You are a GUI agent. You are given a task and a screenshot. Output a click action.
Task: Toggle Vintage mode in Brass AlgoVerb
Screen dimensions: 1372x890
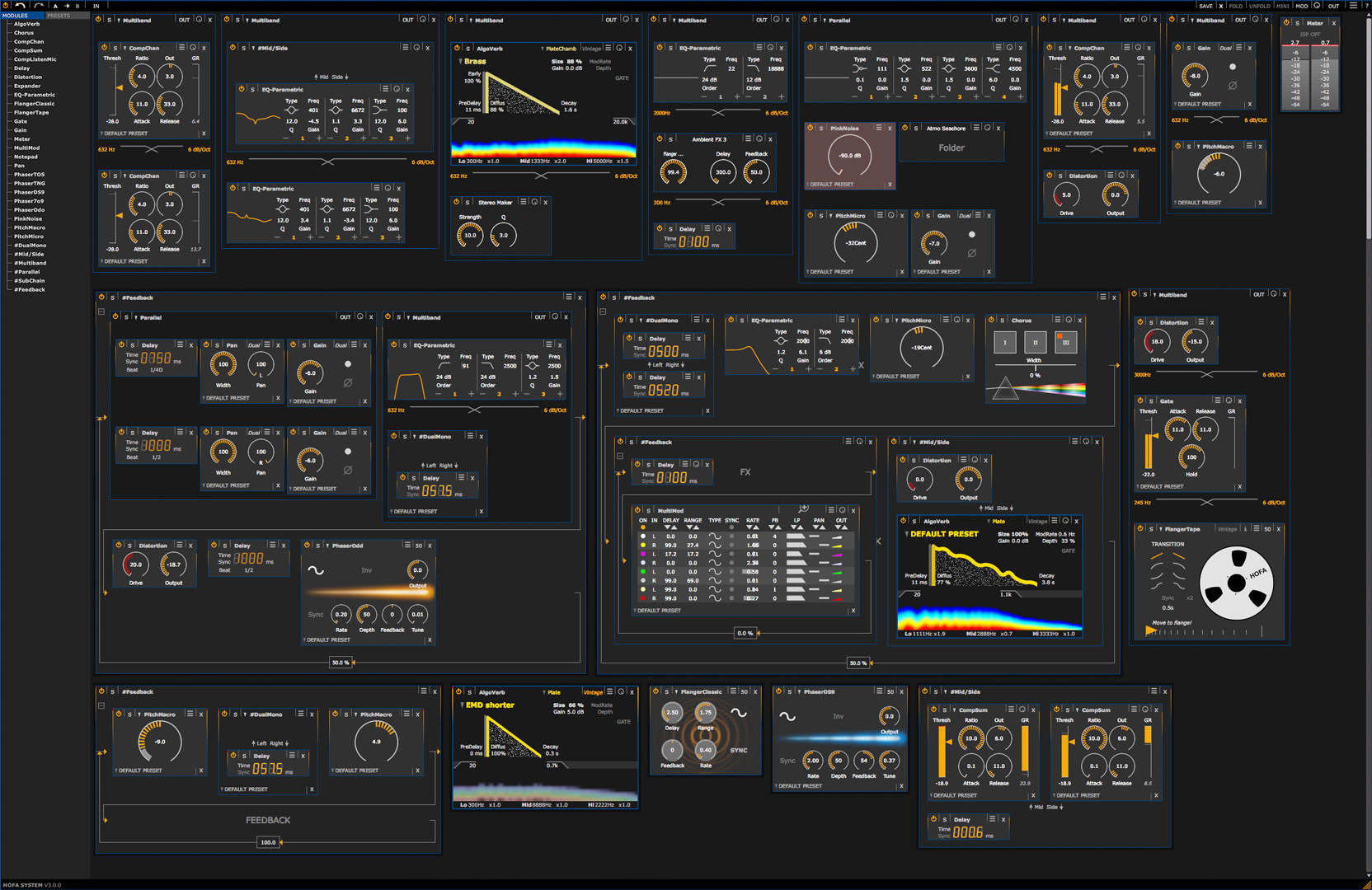(592, 49)
